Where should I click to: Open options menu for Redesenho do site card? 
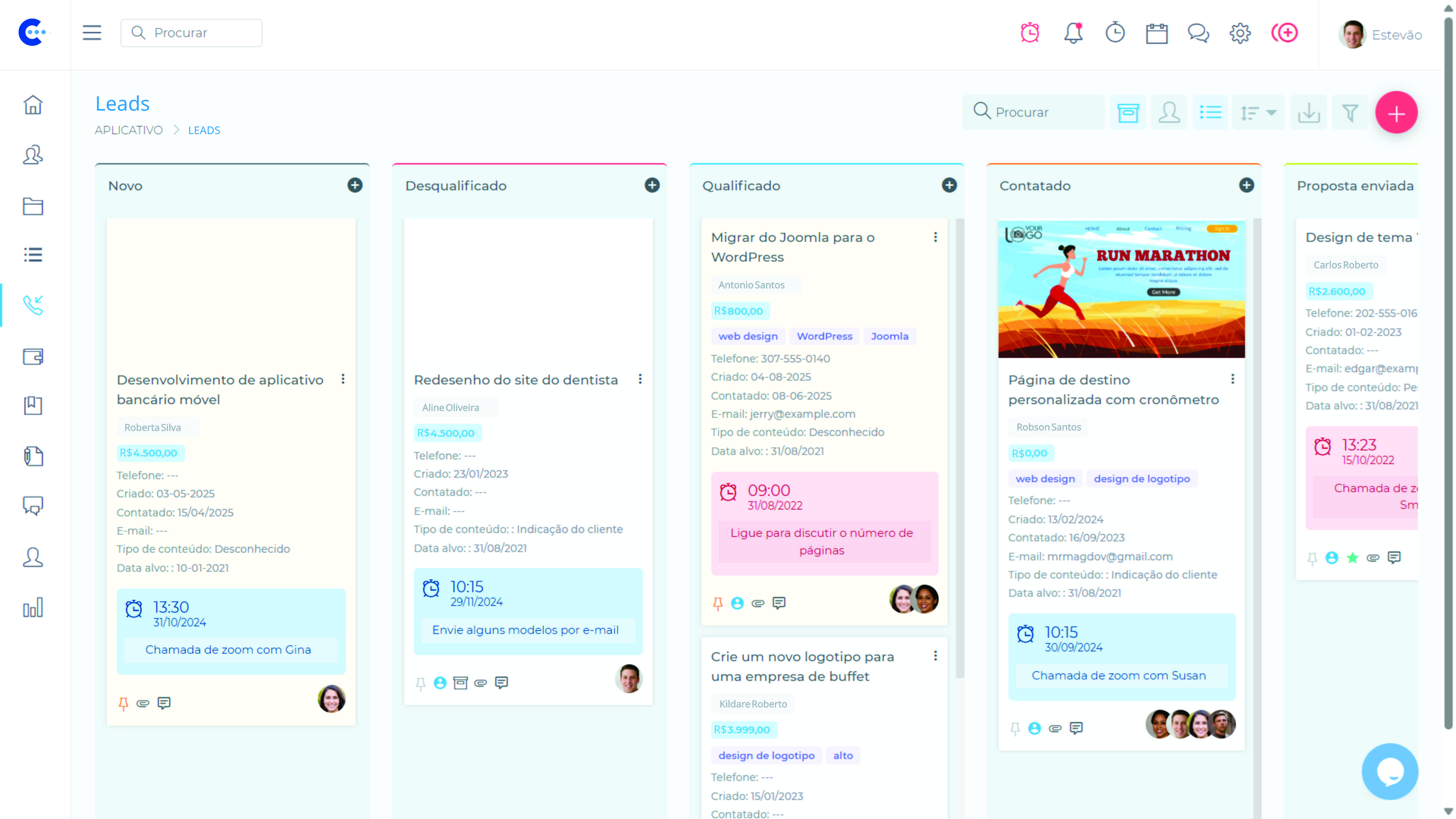pyautogui.click(x=640, y=379)
